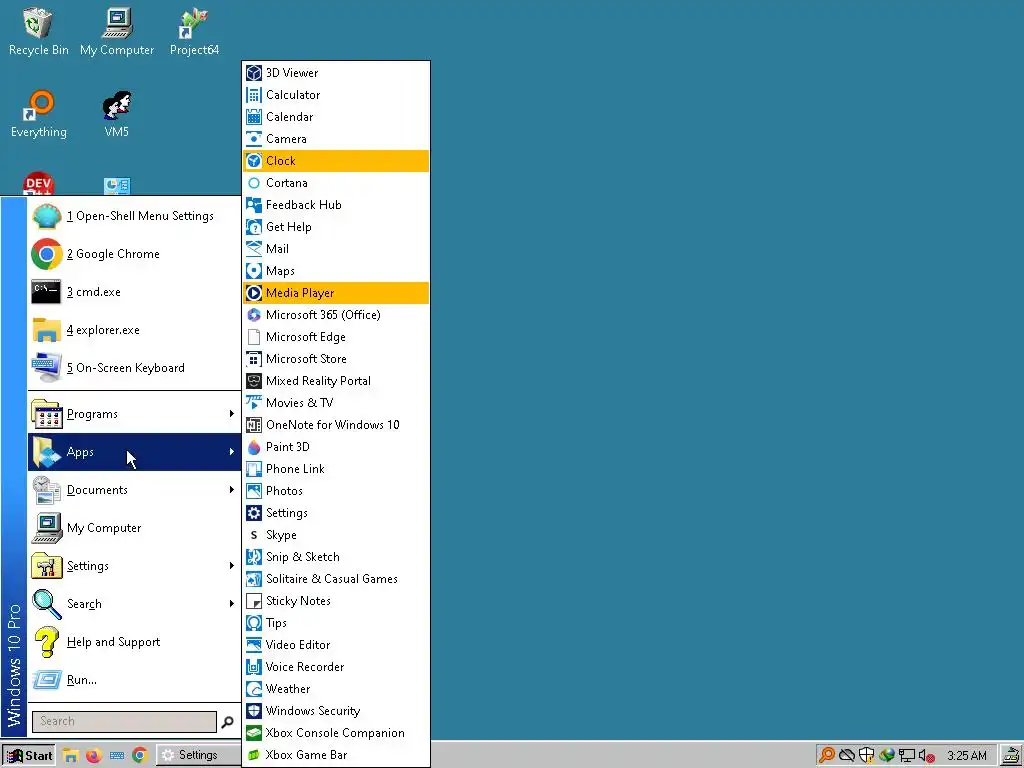Select the Project64 desktop shortcut
The width and height of the screenshot is (1024, 768).
194,31
